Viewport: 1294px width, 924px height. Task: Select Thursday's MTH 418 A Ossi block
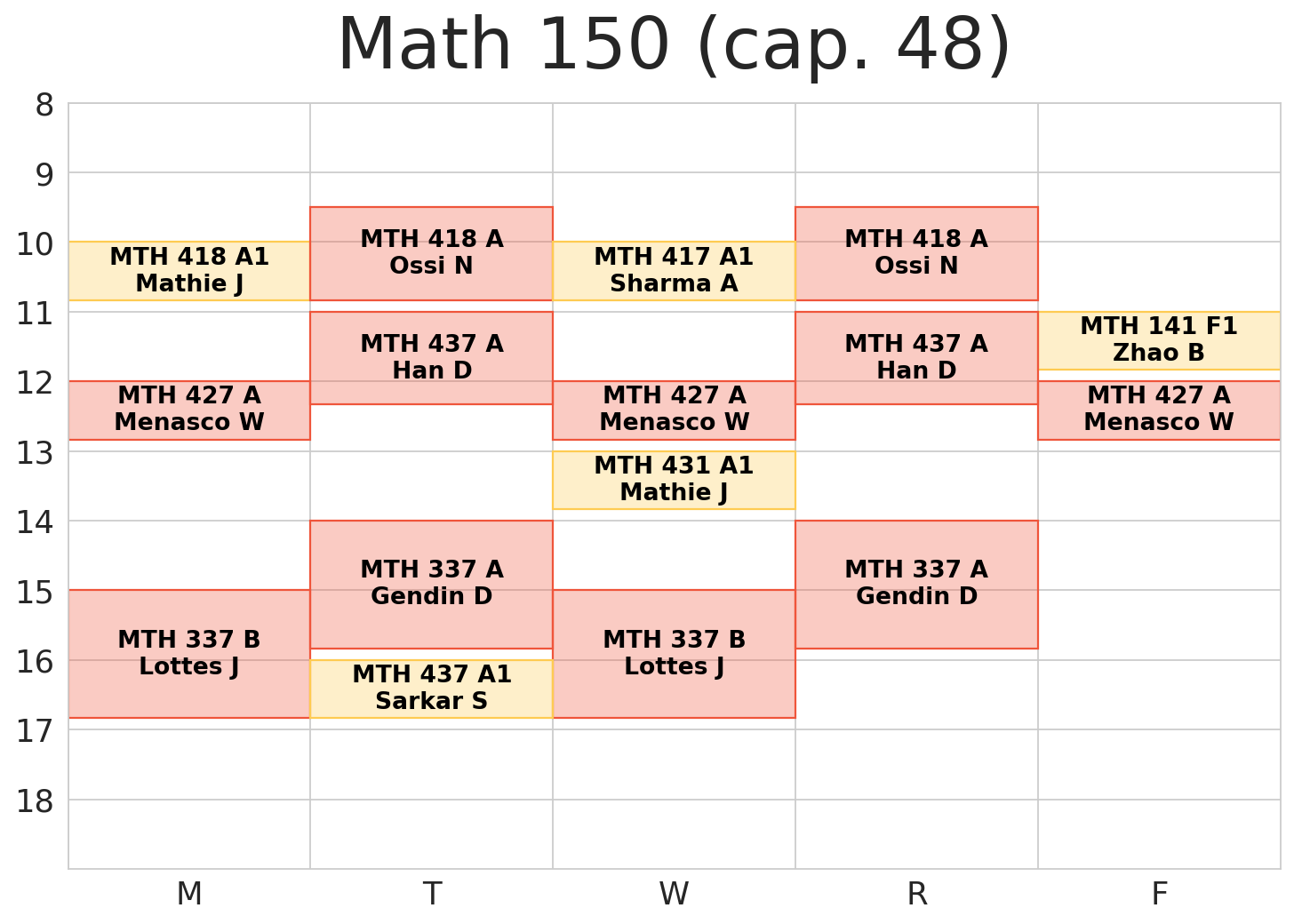(x=916, y=252)
